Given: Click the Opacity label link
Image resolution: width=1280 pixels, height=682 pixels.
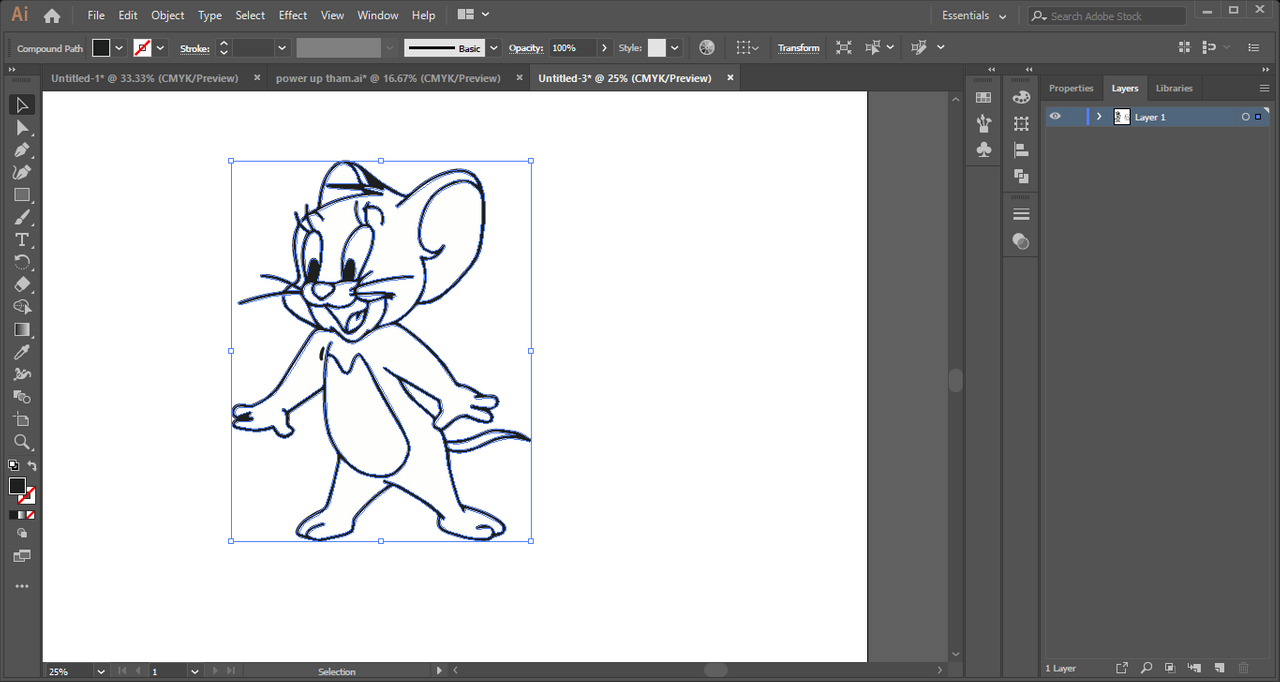Looking at the screenshot, I should (x=525, y=48).
